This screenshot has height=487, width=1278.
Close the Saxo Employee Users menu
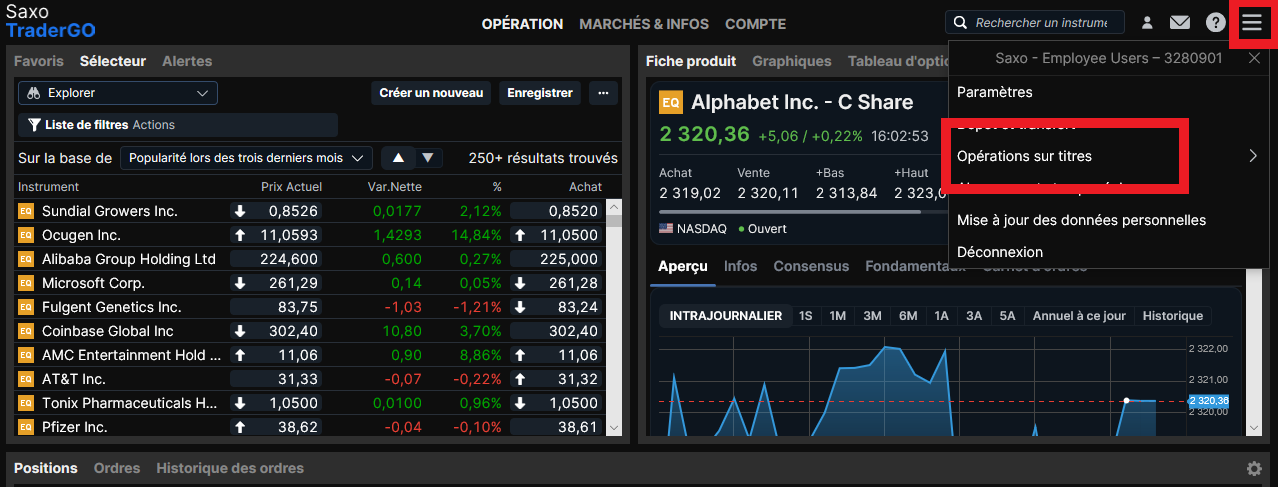tap(1254, 58)
